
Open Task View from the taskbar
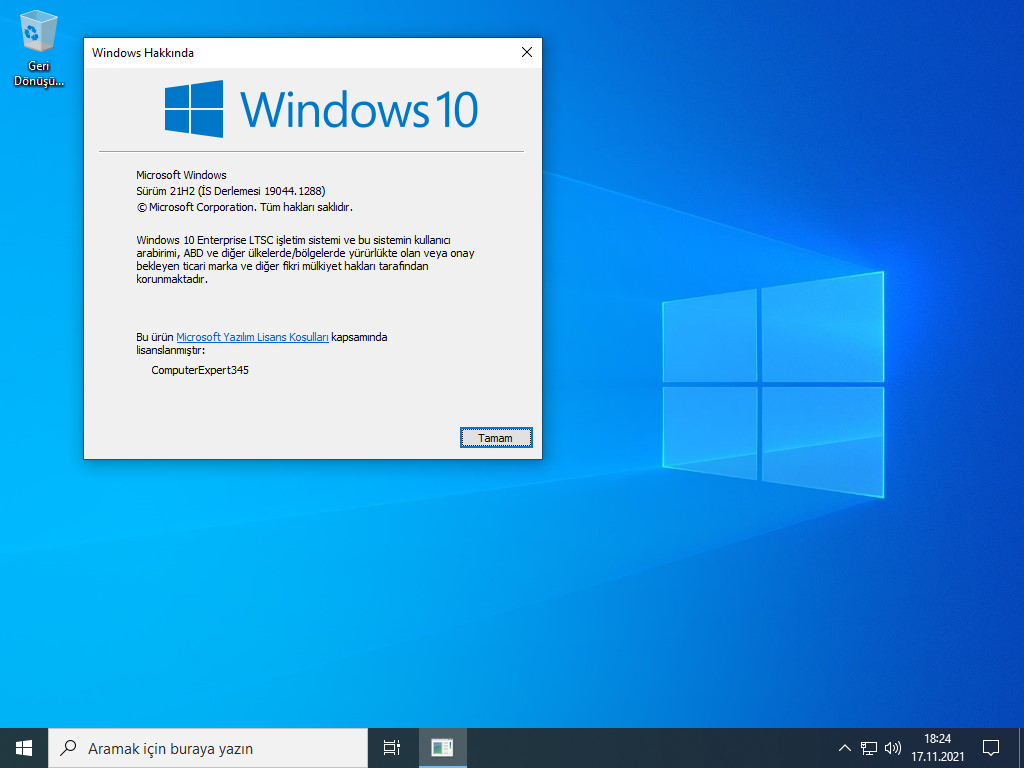coord(392,748)
